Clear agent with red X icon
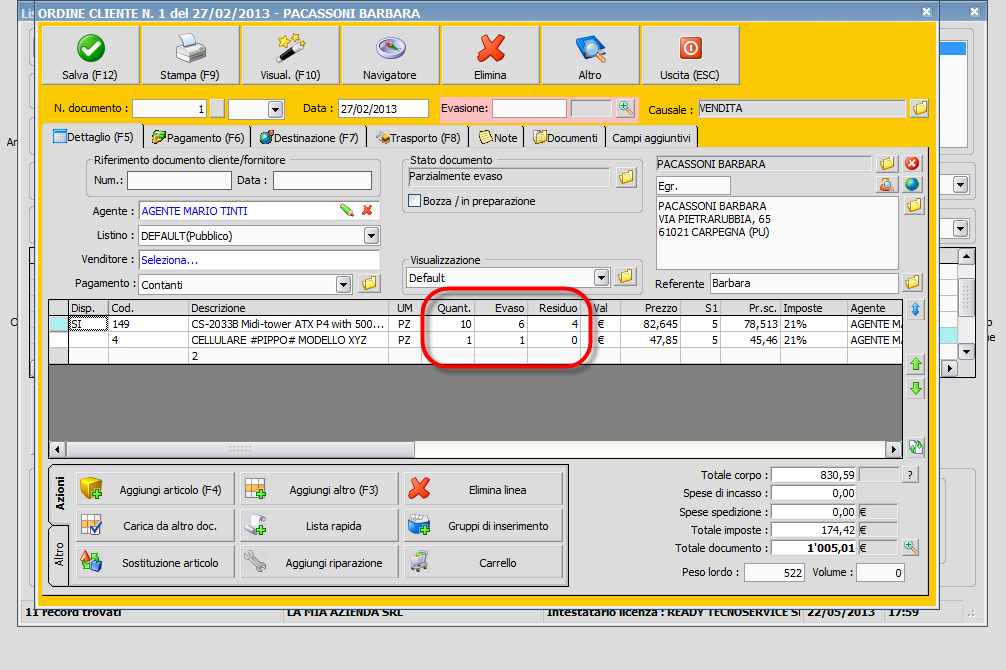Viewport: 1006px width, 670px height. [x=367, y=210]
